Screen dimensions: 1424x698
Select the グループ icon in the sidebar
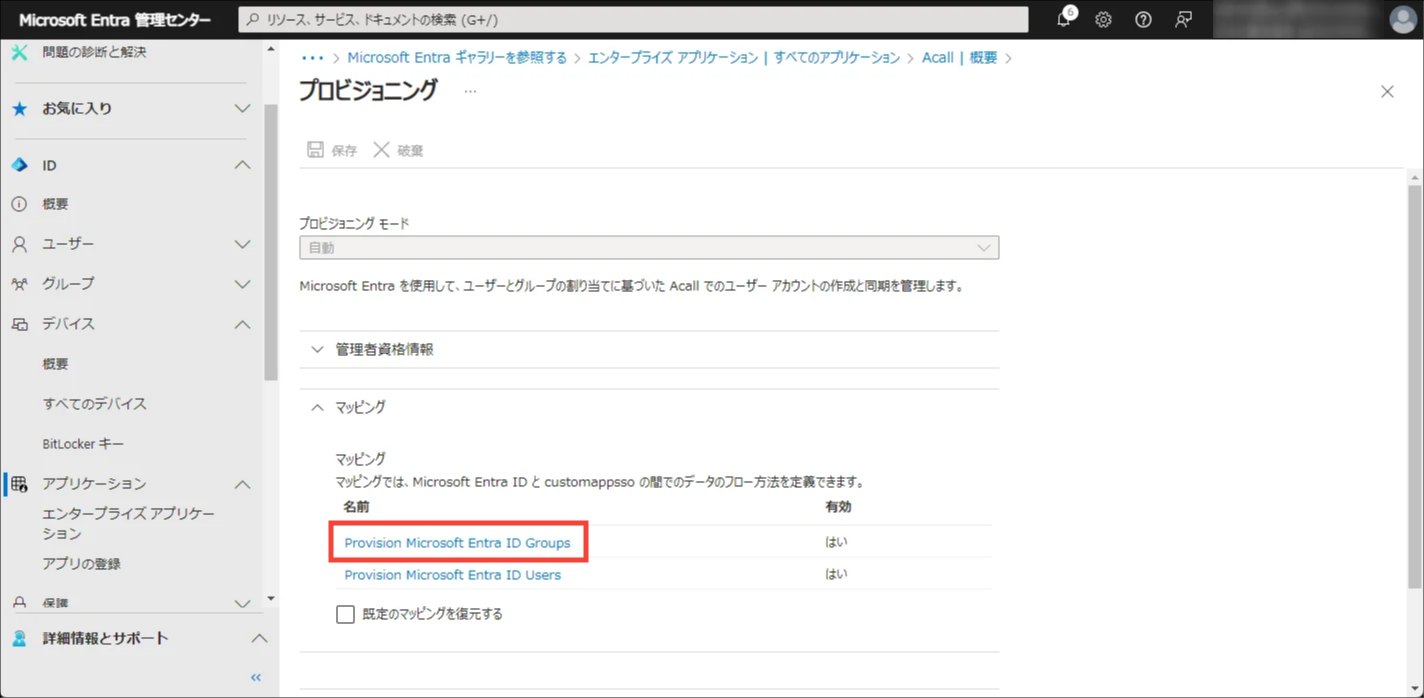click(18, 283)
